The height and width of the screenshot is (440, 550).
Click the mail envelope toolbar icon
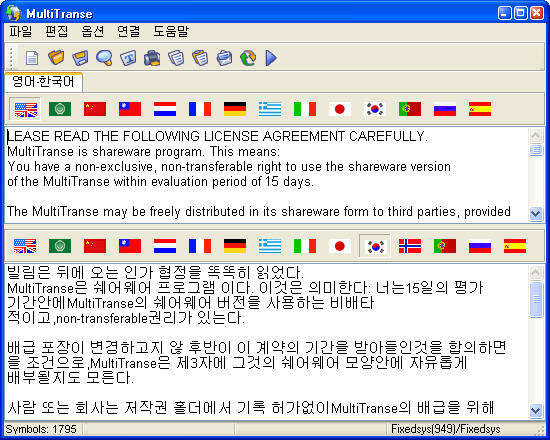(224, 58)
